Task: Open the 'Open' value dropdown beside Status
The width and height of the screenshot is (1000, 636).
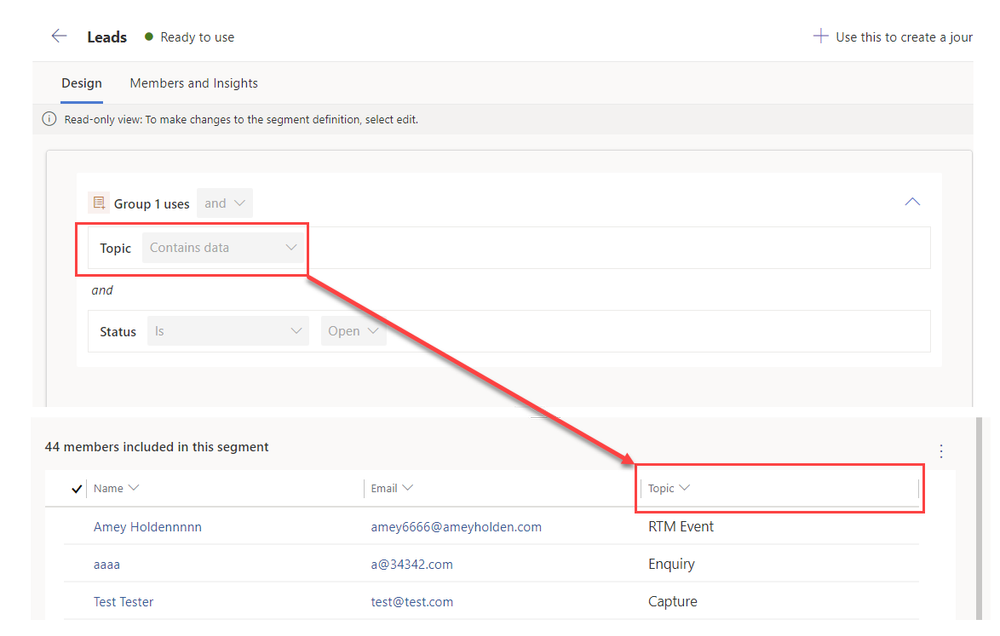Action: (352, 331)
